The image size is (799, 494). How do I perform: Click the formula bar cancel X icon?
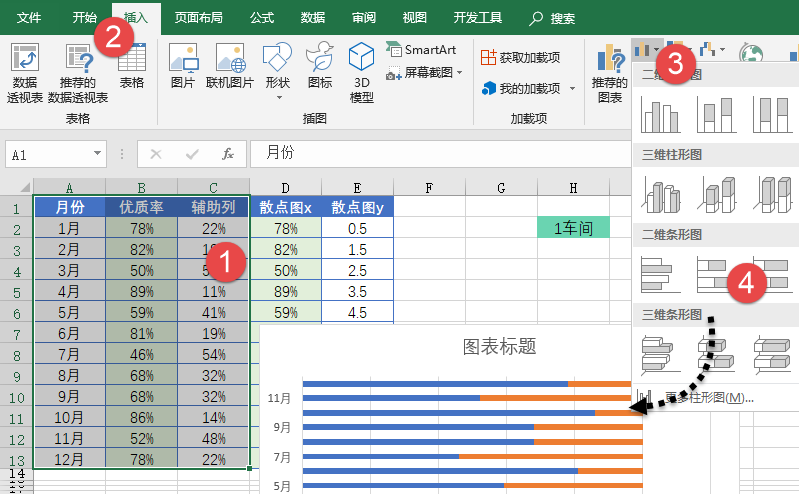[156, 154]
